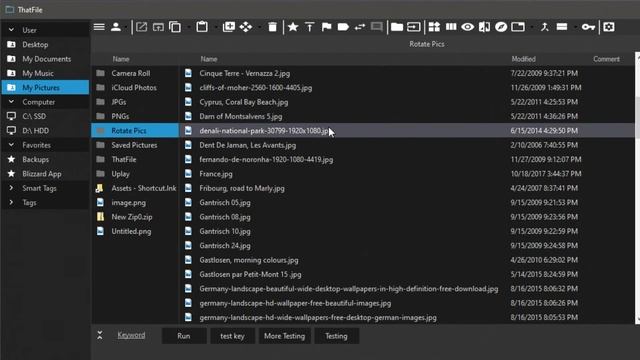Image resolution: width=640 pixels, height=360 pixels.
Task: Expand the Tags section in sidebar
Action: pyautogui.click(x=11, y=202)
